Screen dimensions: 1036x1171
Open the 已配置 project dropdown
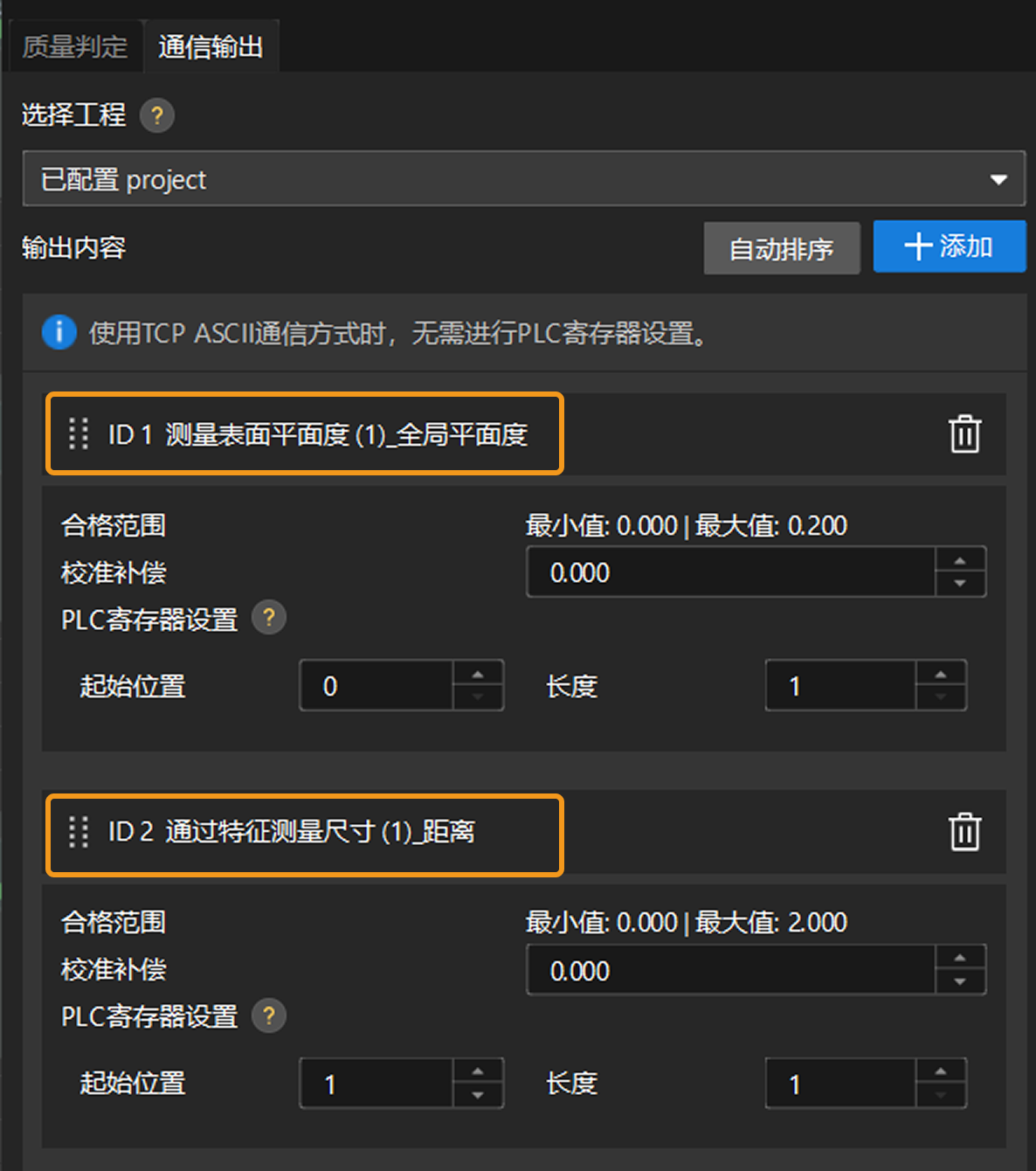tap(524, 178)
